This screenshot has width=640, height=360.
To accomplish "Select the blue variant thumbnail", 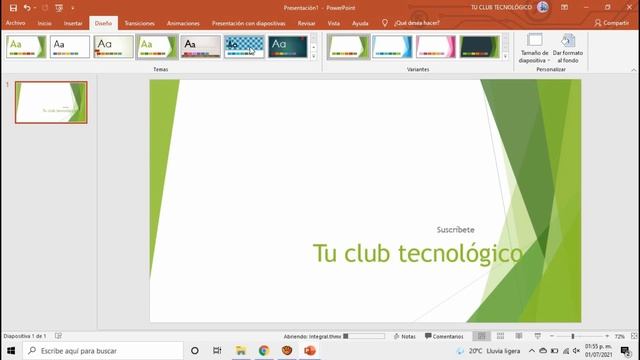I will (392, 47).
